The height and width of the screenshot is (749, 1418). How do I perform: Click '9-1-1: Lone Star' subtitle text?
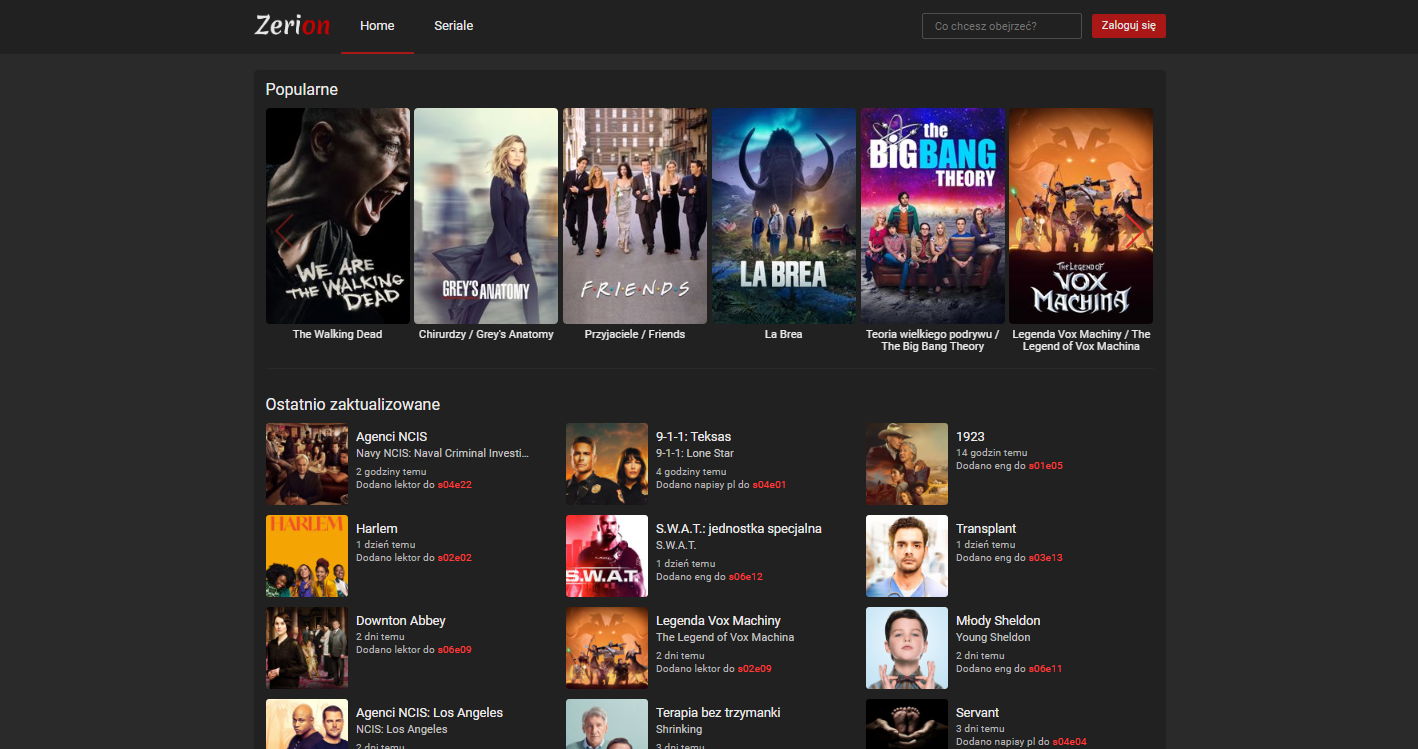pos(695,453)
